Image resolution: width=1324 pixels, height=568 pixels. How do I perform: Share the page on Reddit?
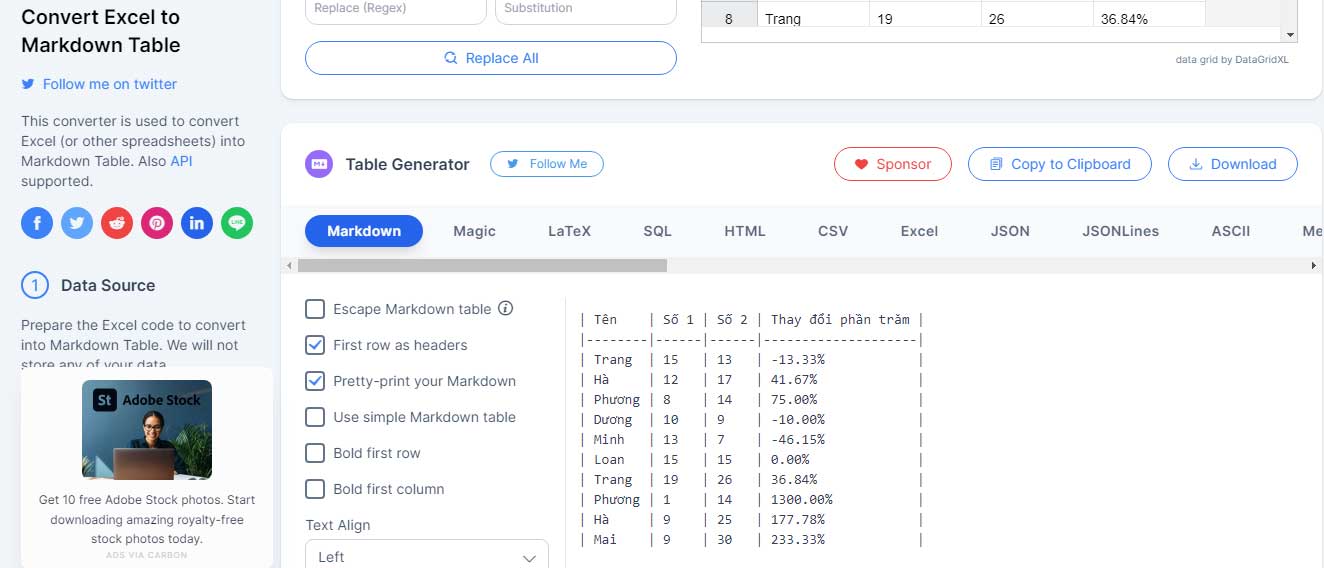click(117, 223)
